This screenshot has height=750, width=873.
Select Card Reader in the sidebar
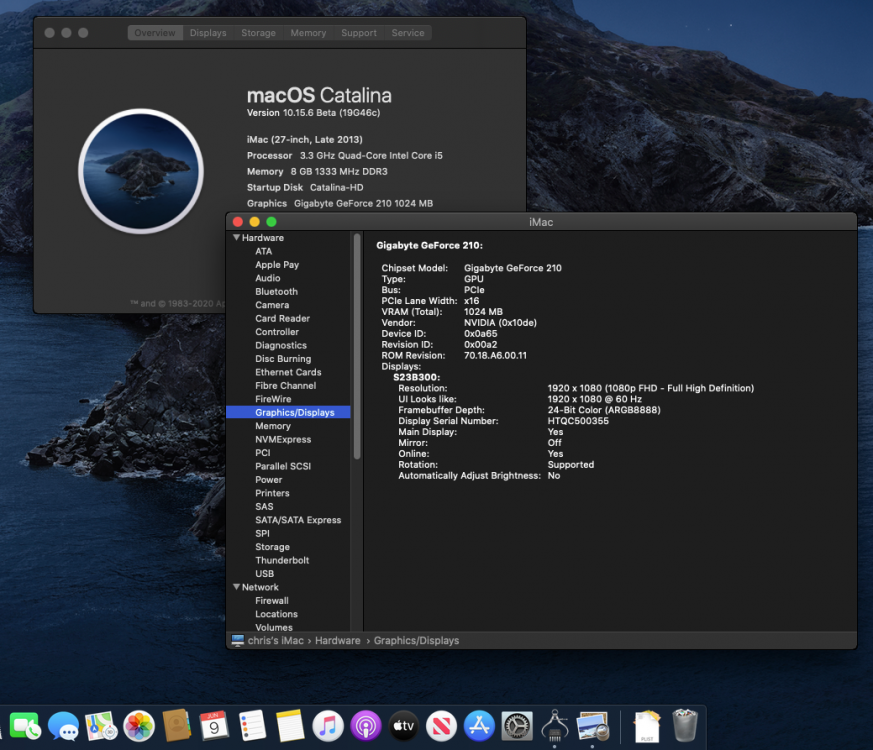[x=283, y=318]
